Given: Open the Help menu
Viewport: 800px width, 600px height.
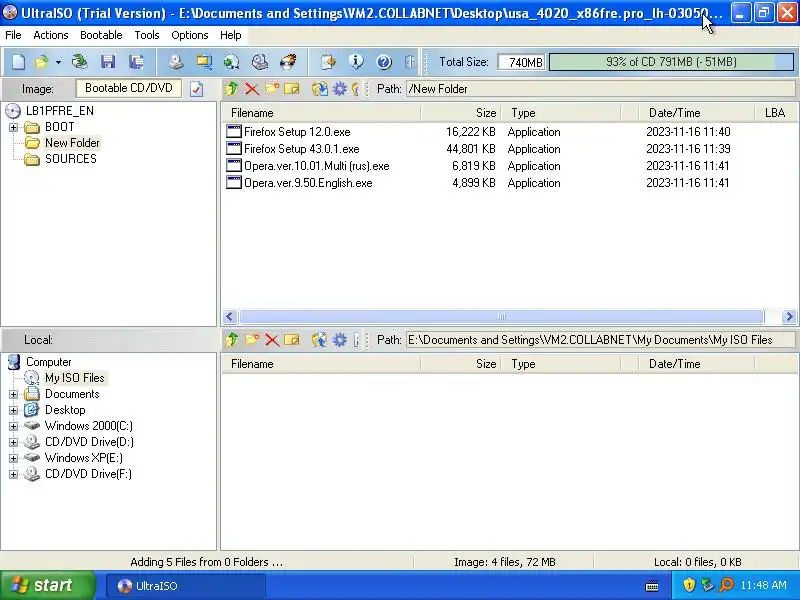Looking at the screenshot, I should click(231, 35).
